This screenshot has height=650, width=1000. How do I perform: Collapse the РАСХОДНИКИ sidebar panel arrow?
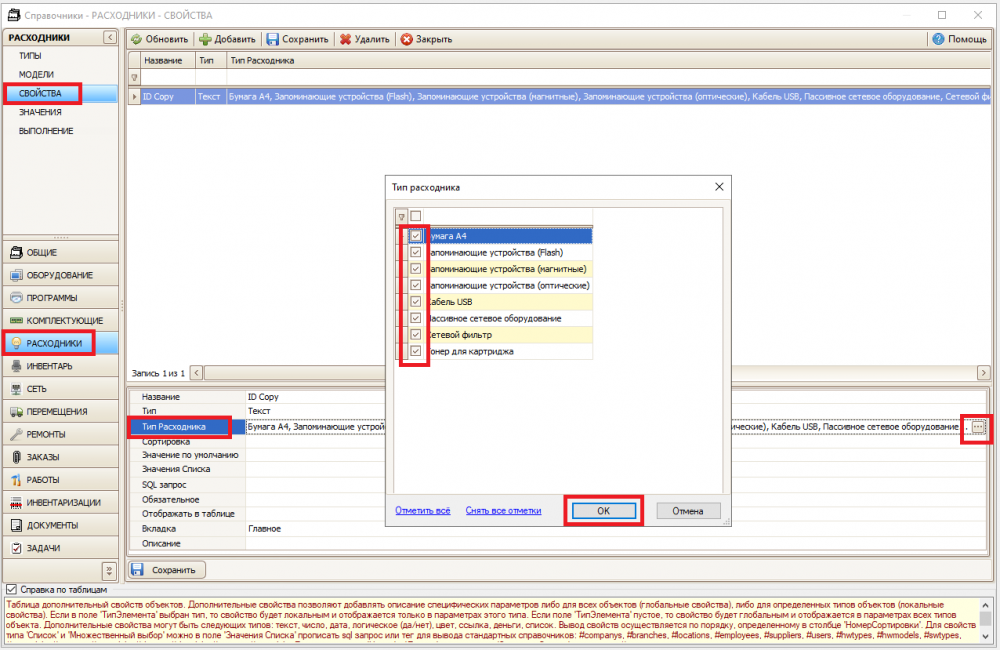pos(110,38)
